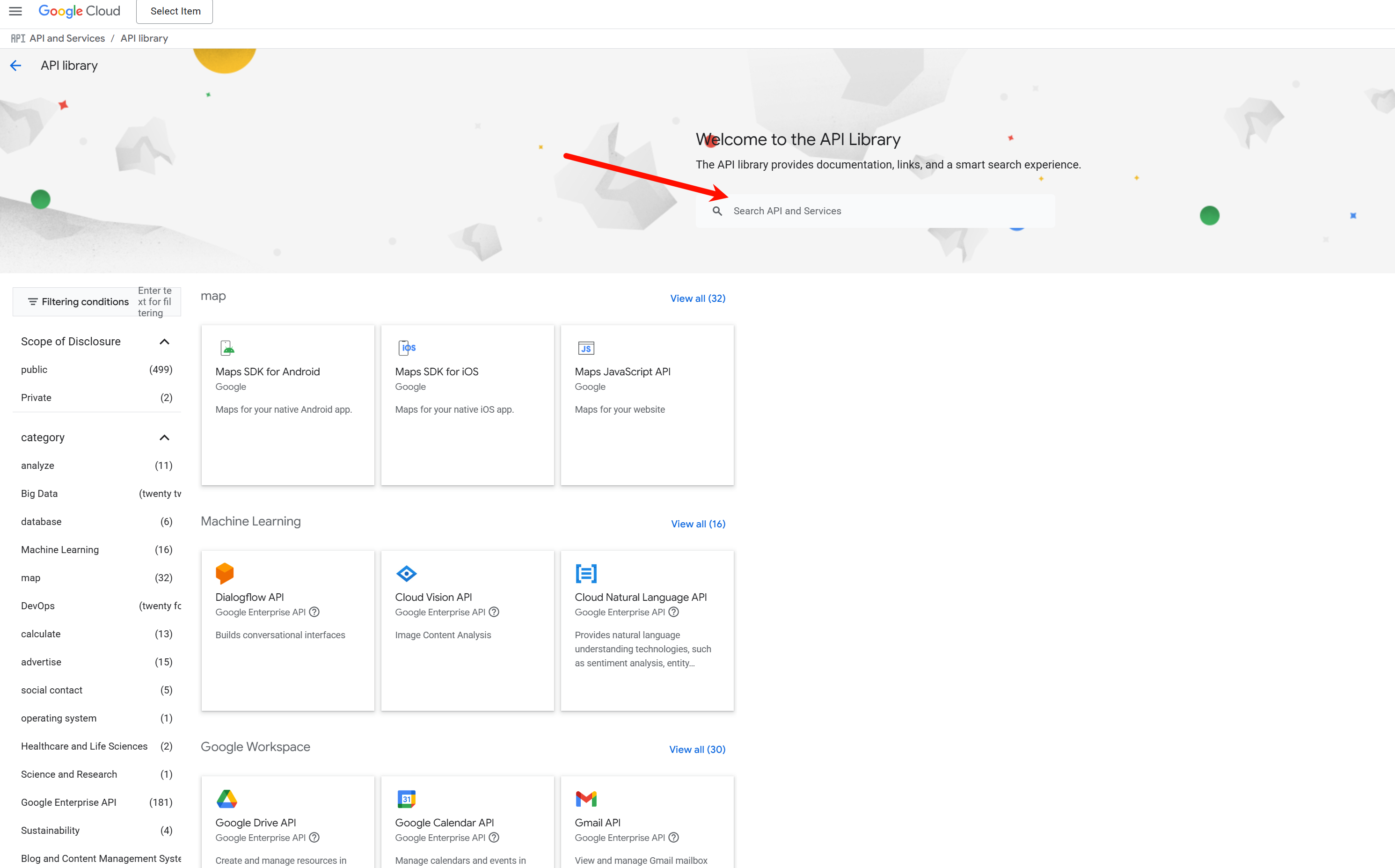Click the Google Drive API triangle icon
1395x868 pixels.
tap(227, 799)
